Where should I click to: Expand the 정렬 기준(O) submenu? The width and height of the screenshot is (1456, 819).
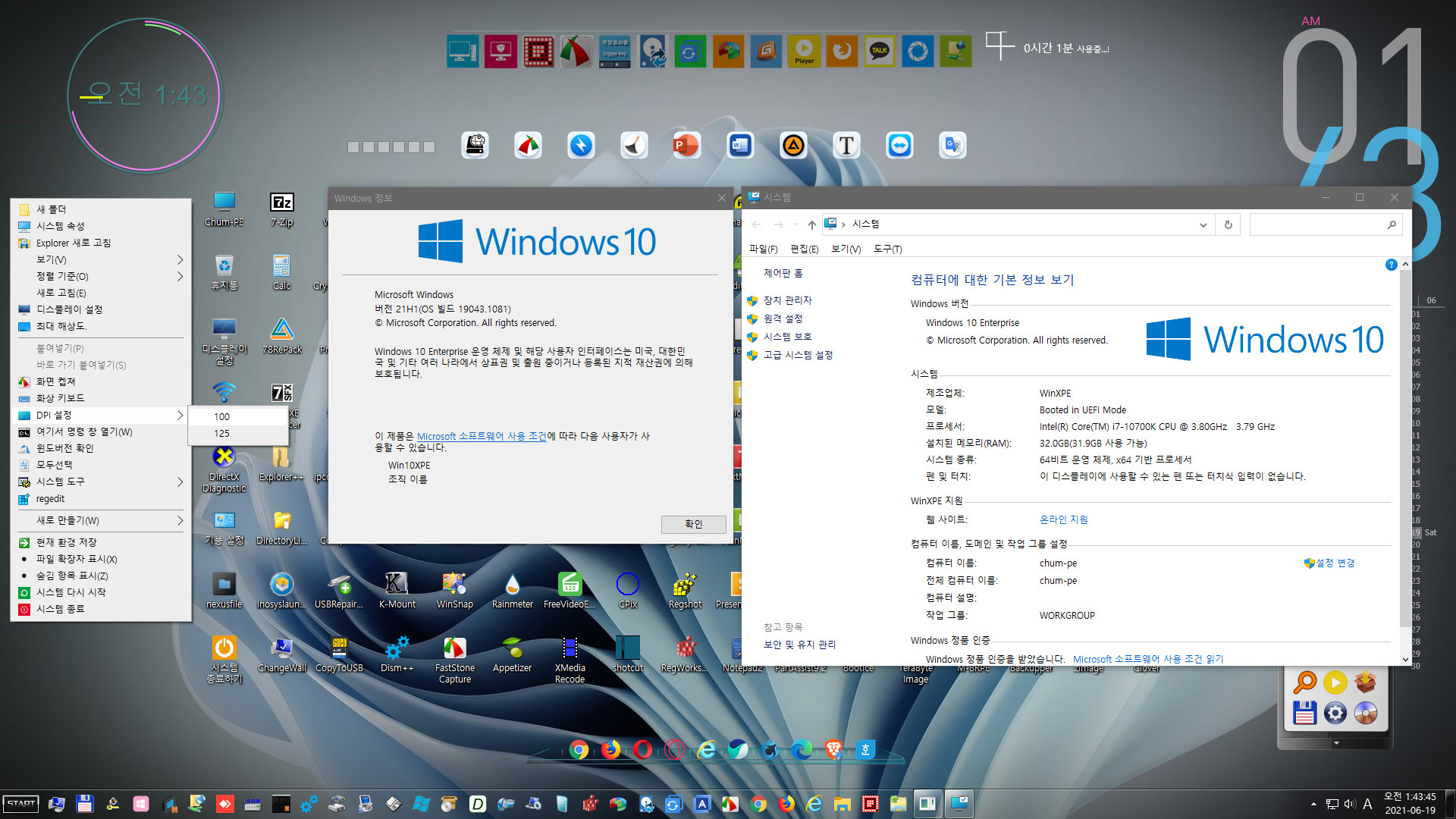[180, 276]
